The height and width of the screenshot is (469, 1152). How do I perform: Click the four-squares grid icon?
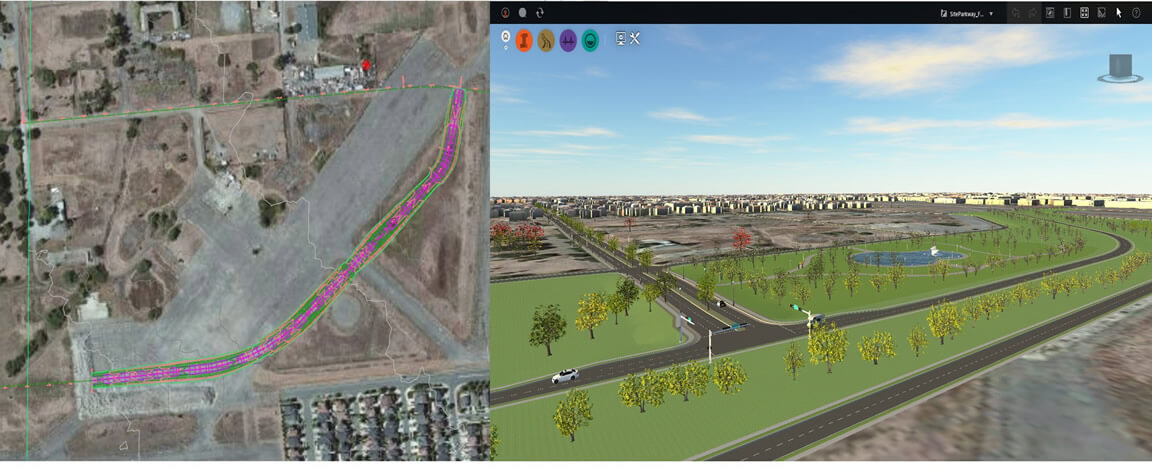[x=1083, y=13]
